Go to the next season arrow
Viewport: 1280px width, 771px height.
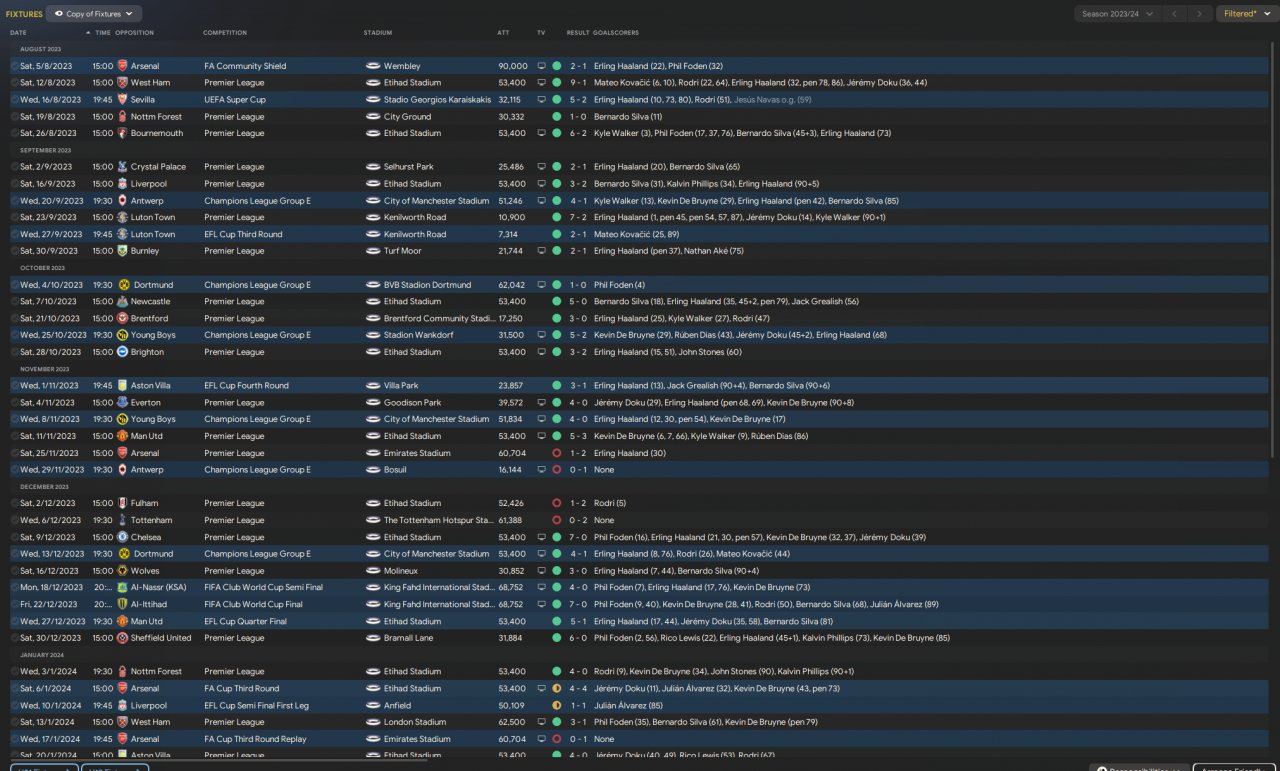pyautogui.click(x=1200, y=14)
